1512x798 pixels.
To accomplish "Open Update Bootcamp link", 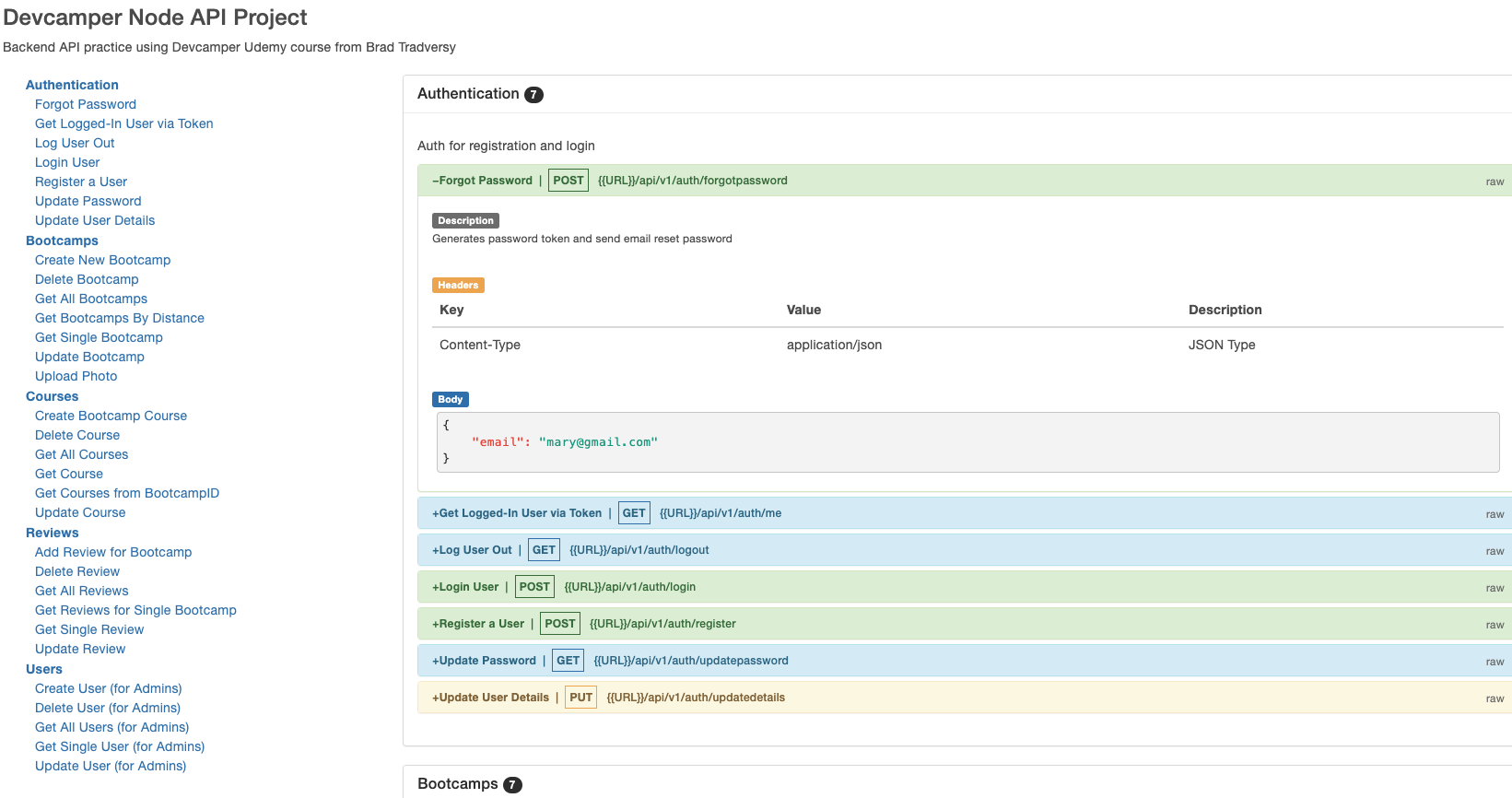I will [x=89, y=357].
